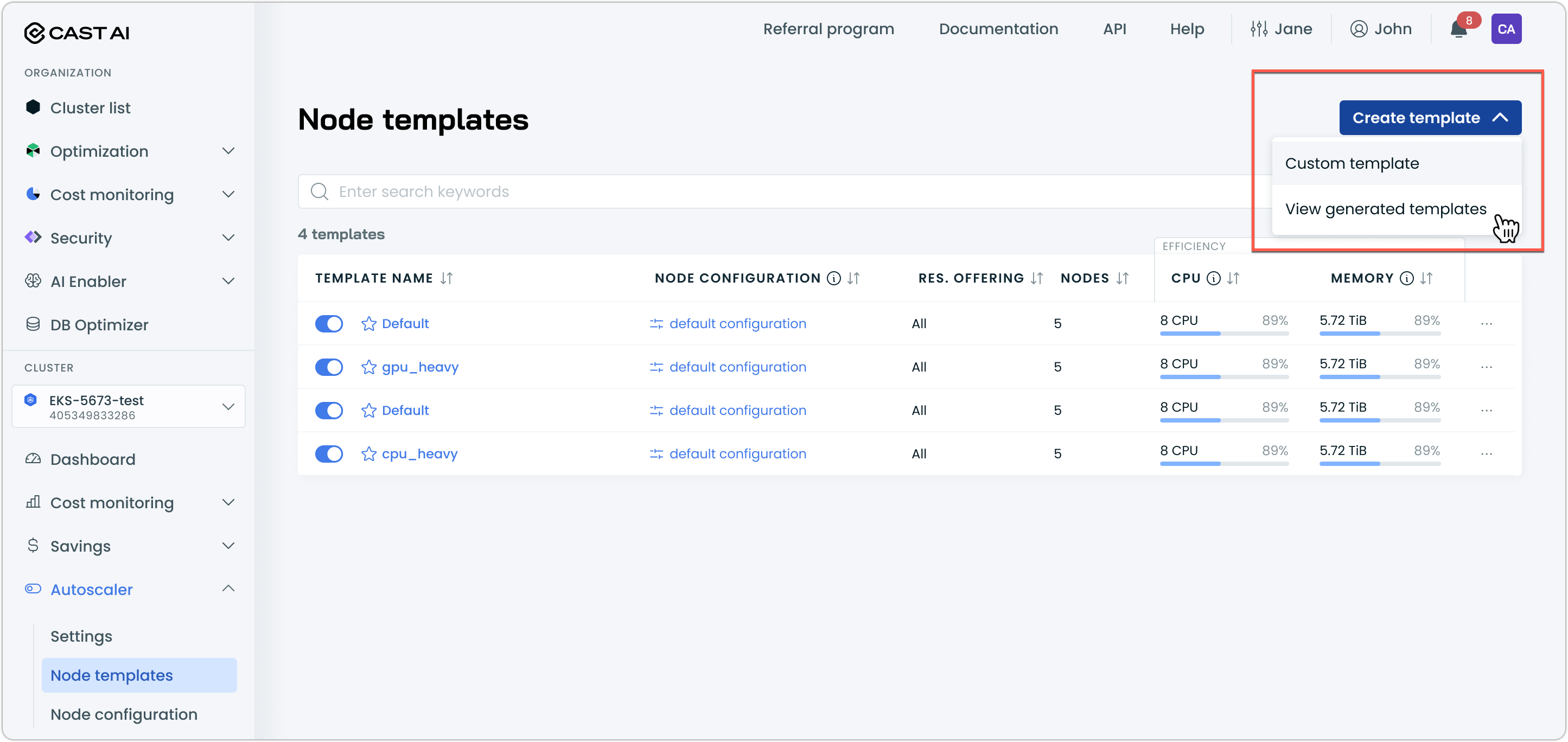
Task: Click the Memory column info icon
Action: click(1406, 278)
